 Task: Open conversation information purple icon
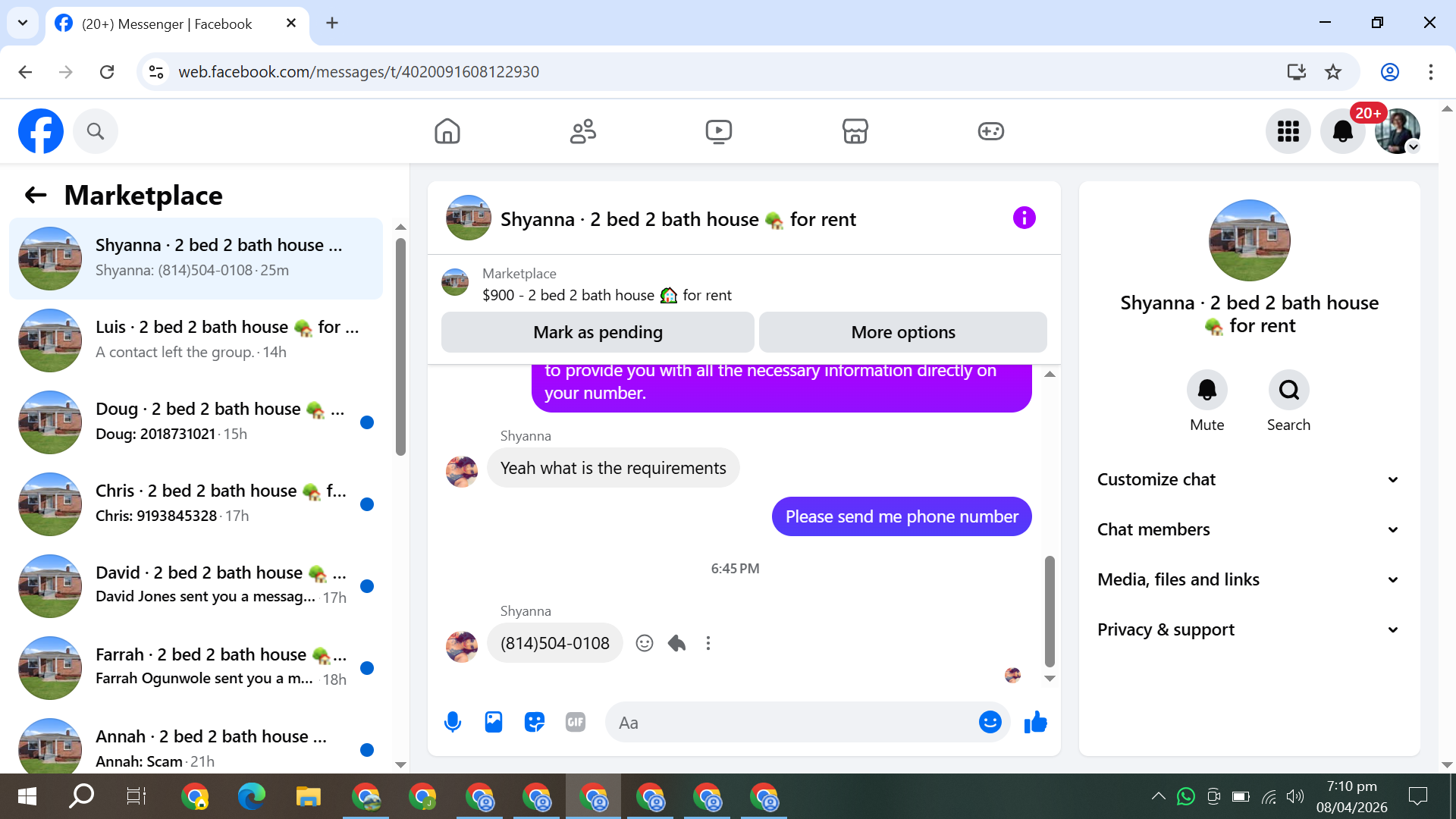pos(1024,218)
